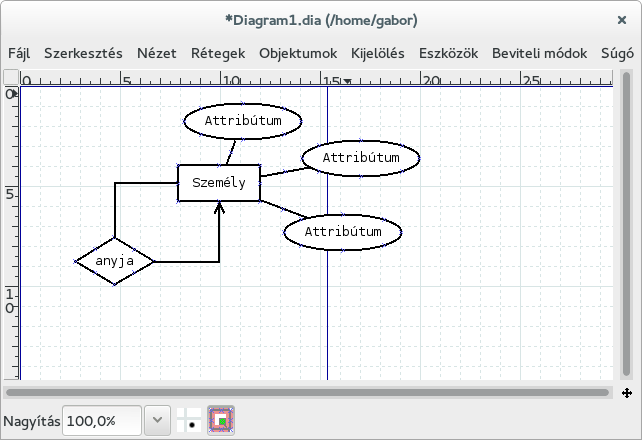Screen dimensions: 642x440
Task: Click the navigation popup icon at scrollbar corner
Action: 626,393
